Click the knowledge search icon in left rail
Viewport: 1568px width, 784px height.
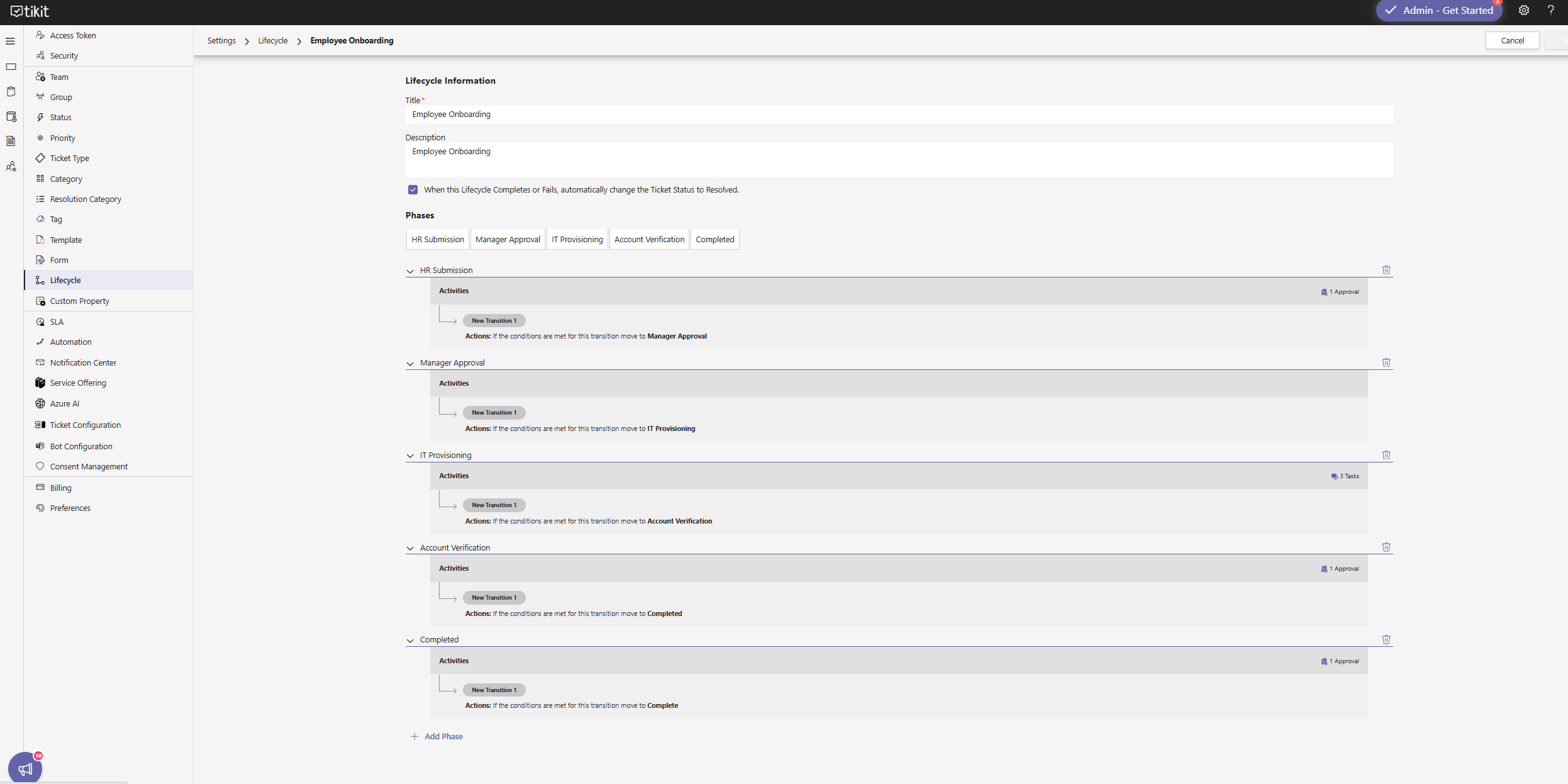pos(11,116)
